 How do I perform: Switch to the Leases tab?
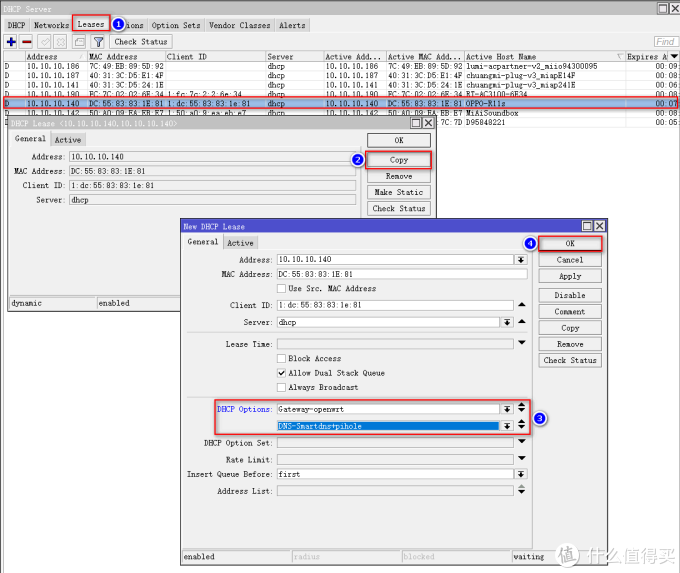[91, 24]
